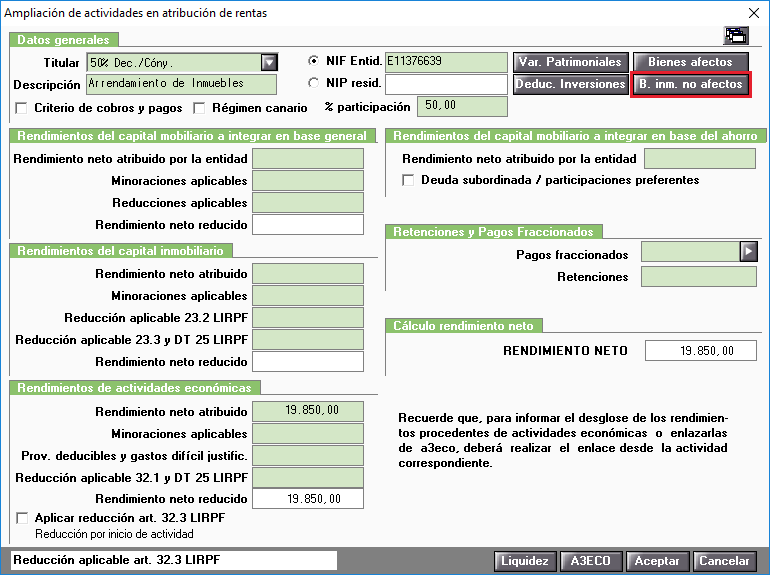Image resolution: width=770 pixels, height=575 pixels.
Task: Click actividades económicas Minoraciones aplicables field
Action: (308, 434)
